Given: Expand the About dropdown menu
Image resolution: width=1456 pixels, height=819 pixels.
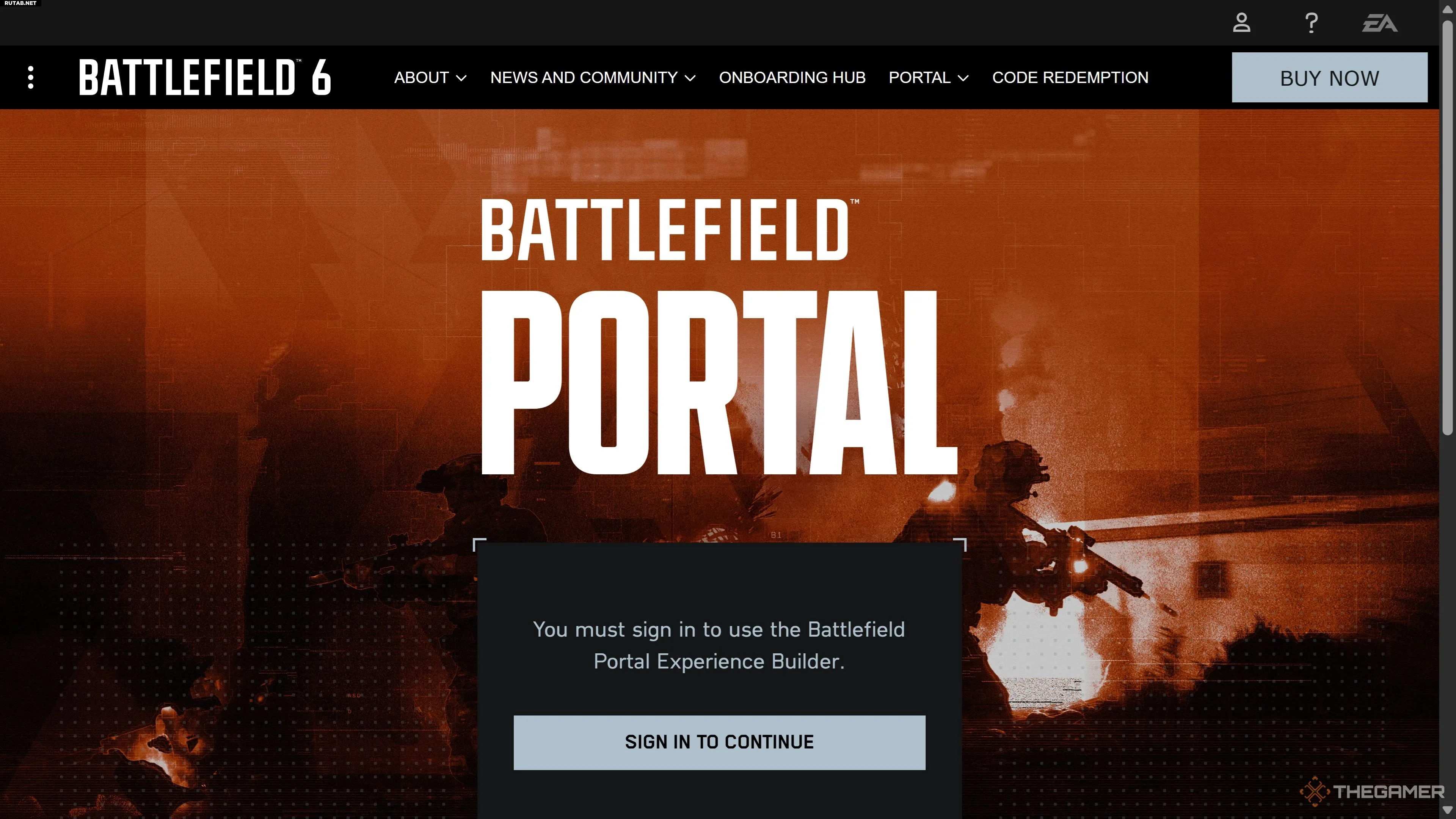Looking at the screenshot, I should (x=430, y=77).
